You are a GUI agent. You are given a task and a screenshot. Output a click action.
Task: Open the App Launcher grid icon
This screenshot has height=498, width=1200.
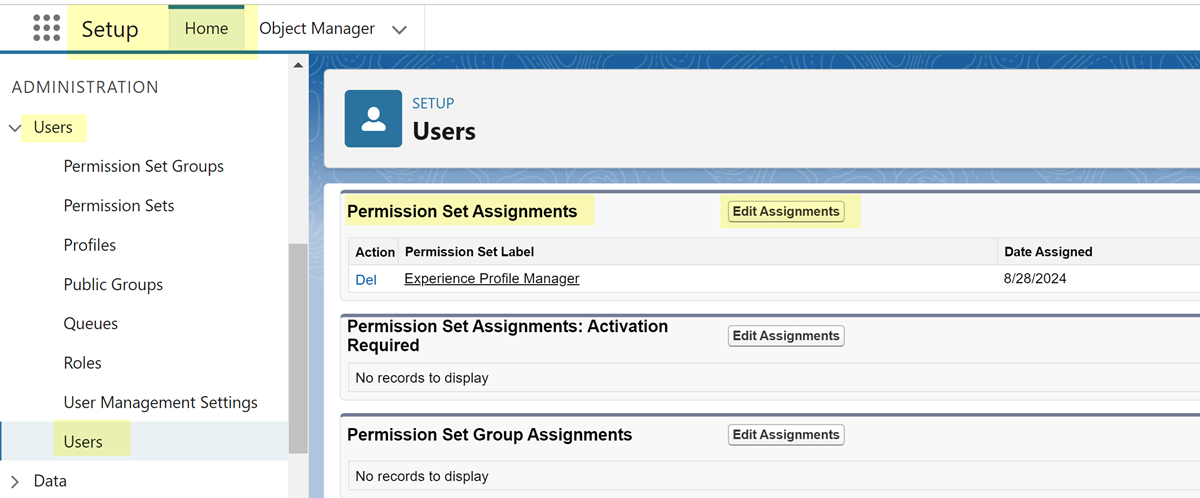click(x=46, y=28)
